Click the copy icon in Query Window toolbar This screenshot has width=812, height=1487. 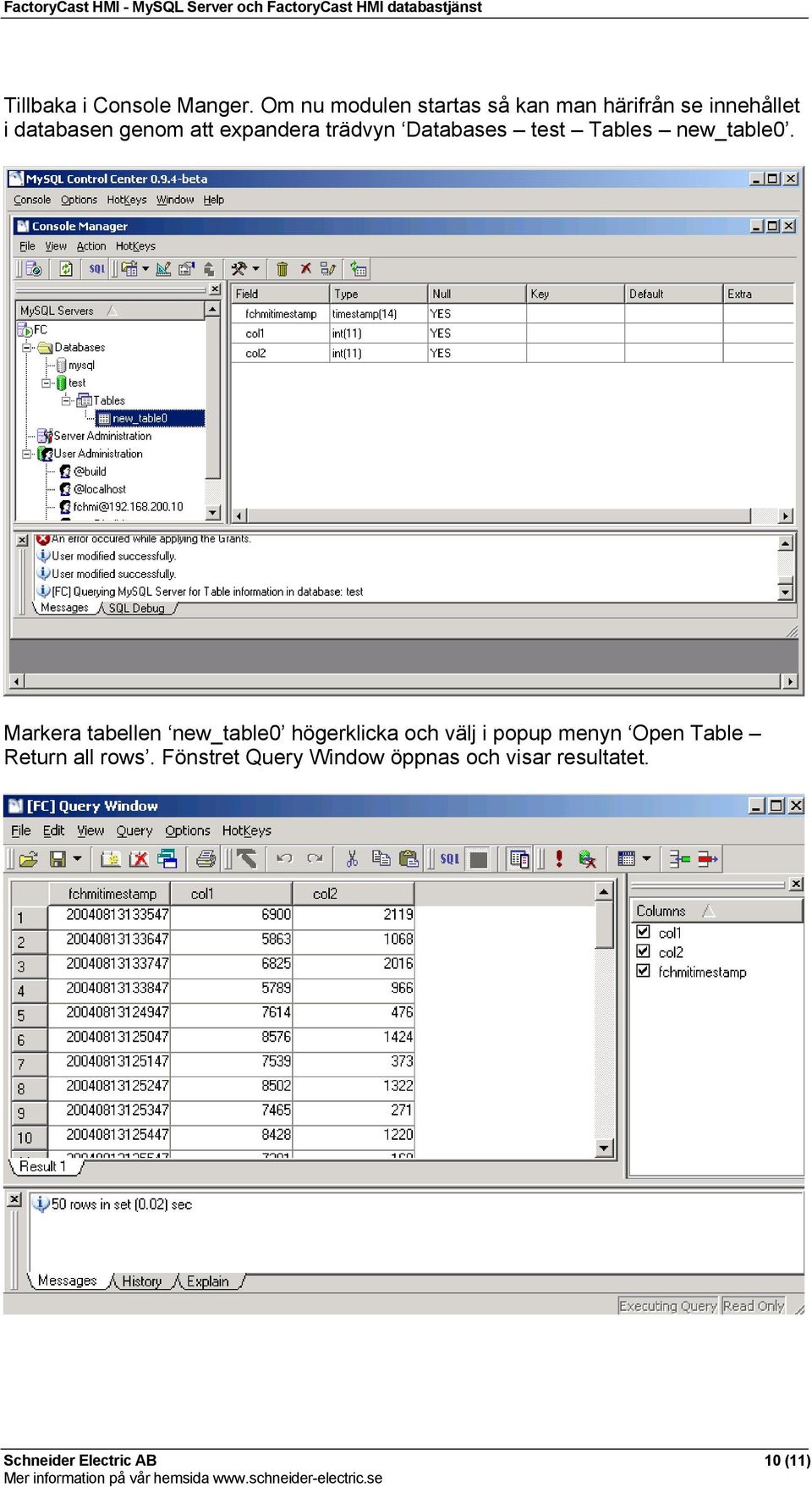tap(381, 859)
